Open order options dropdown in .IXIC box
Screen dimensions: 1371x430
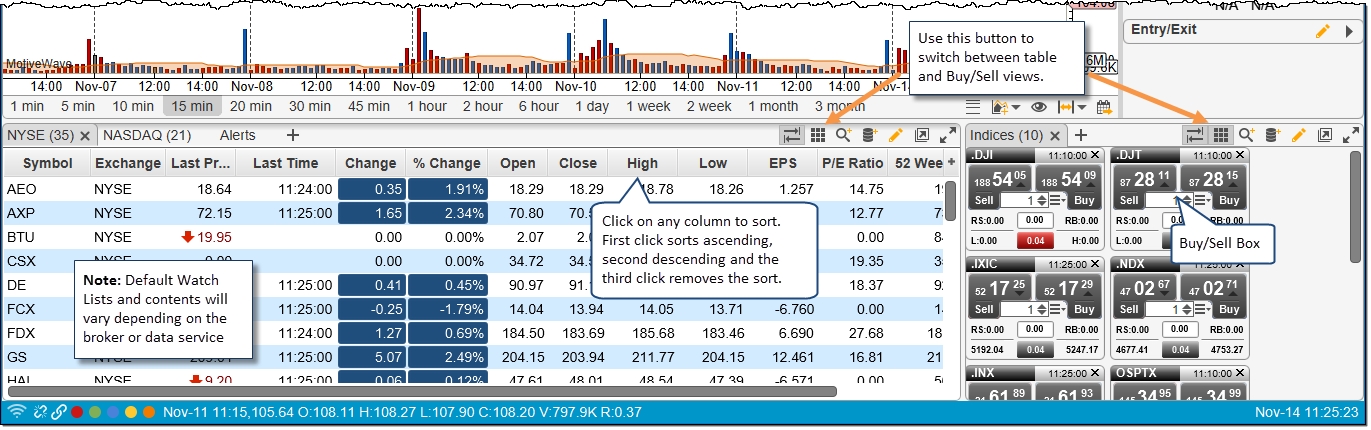[x=1058, y=310]
